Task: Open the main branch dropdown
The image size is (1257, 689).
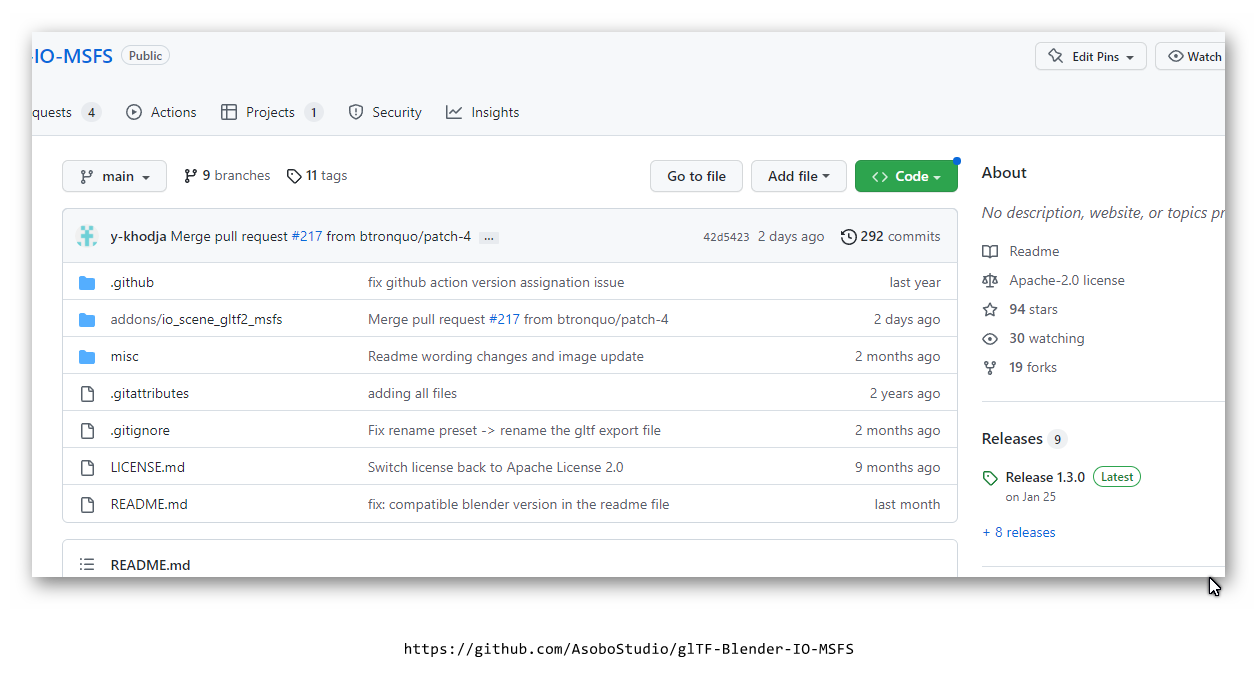Action: point(114,176)
